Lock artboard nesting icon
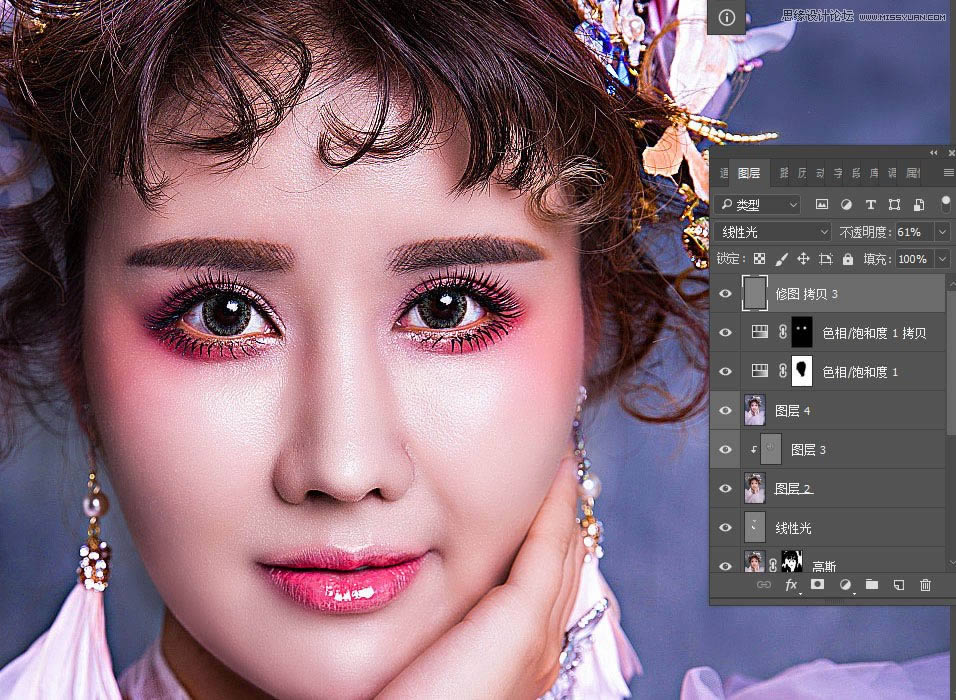The height and width of the screenshot is (700, 956). (x=826, y=259)
